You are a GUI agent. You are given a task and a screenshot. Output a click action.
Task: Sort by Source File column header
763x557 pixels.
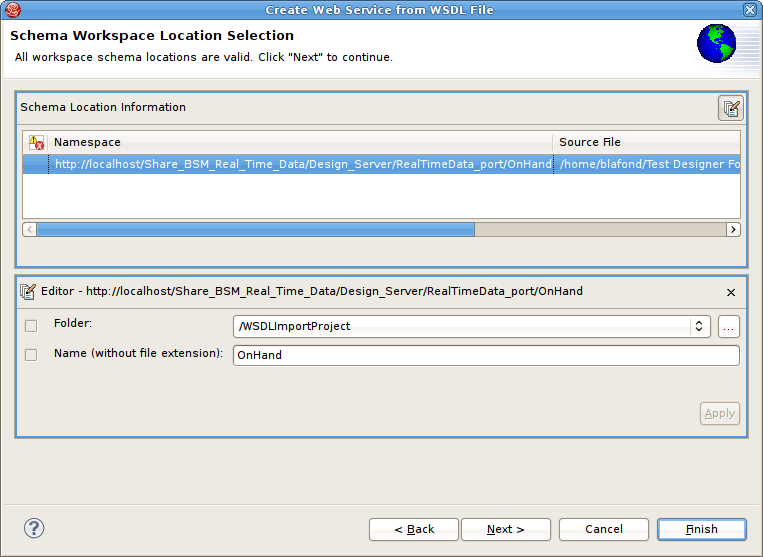647,143
